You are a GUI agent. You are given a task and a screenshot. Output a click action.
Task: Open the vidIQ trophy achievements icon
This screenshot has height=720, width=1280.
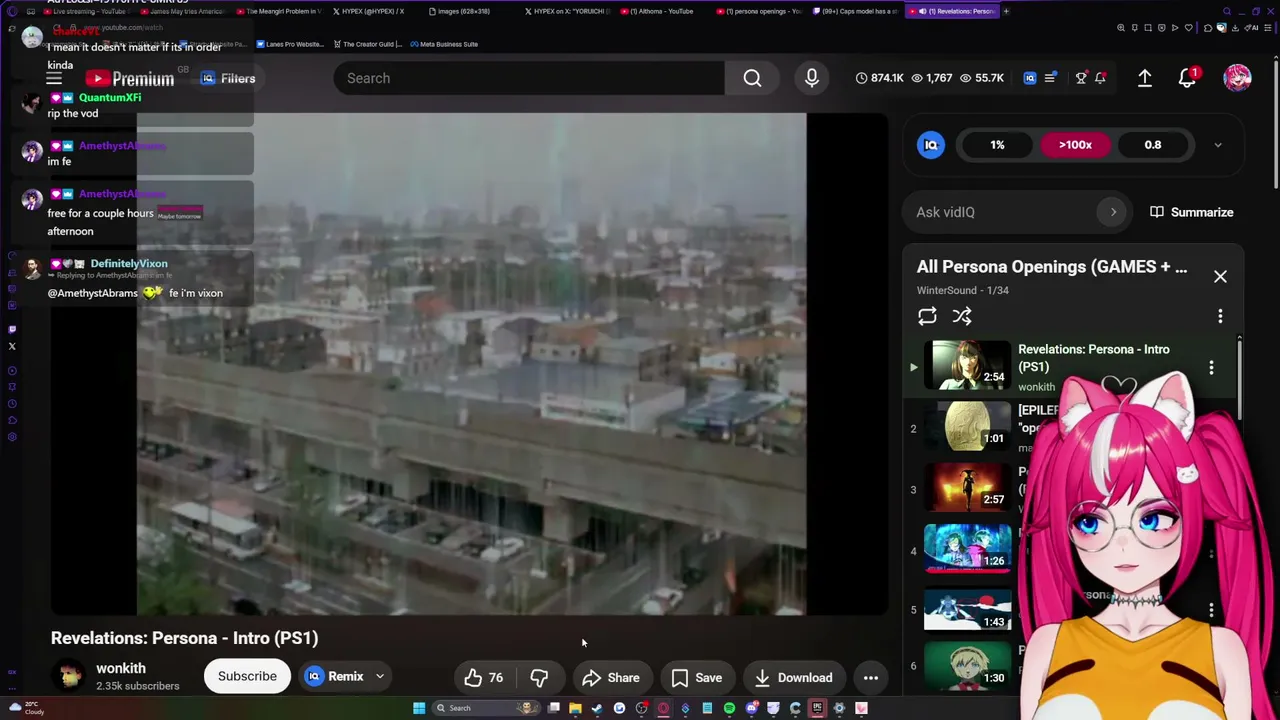pos(1081,78)
